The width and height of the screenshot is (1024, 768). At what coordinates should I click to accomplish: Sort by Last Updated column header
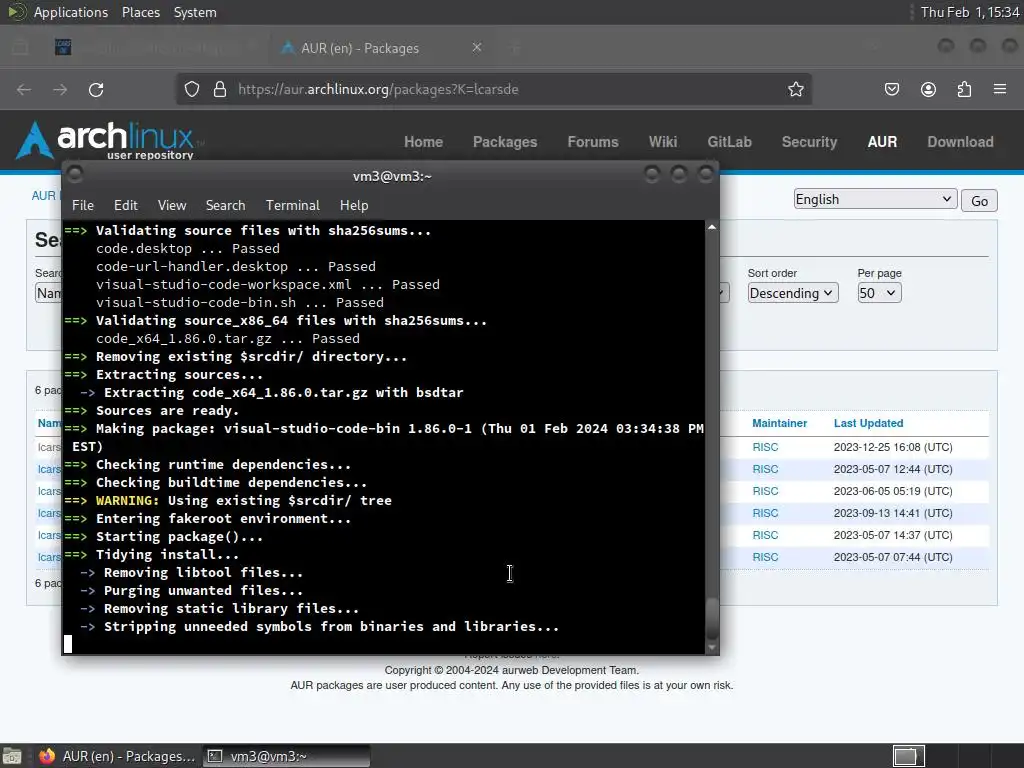pyautogui.click(x=868, y=423)
